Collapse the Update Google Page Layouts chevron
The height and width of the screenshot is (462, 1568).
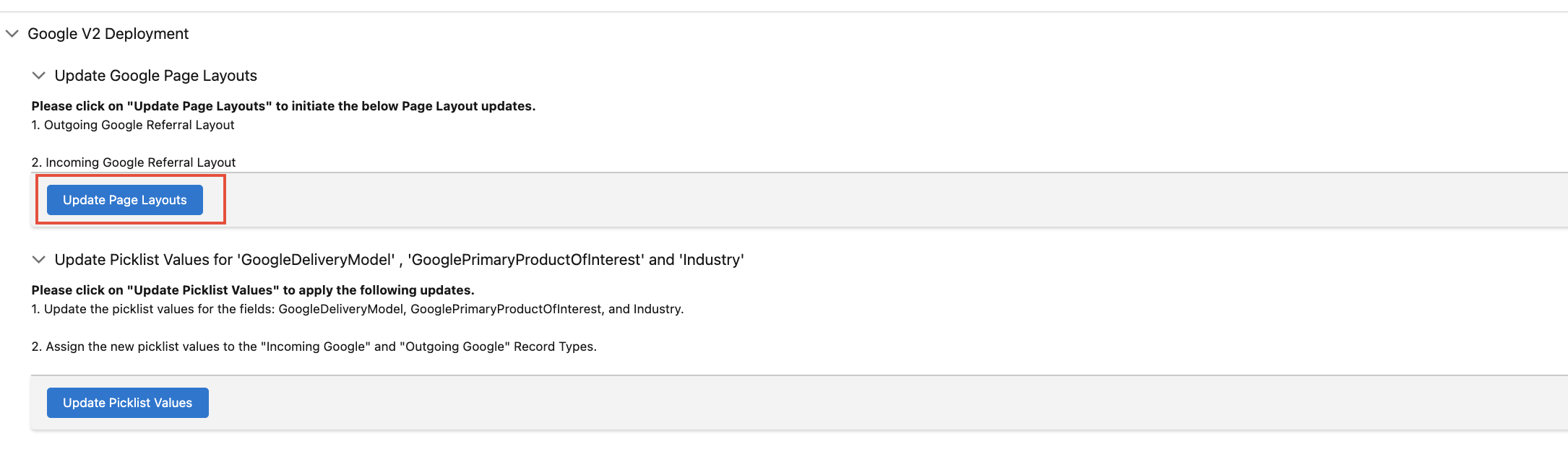(39, 76)
